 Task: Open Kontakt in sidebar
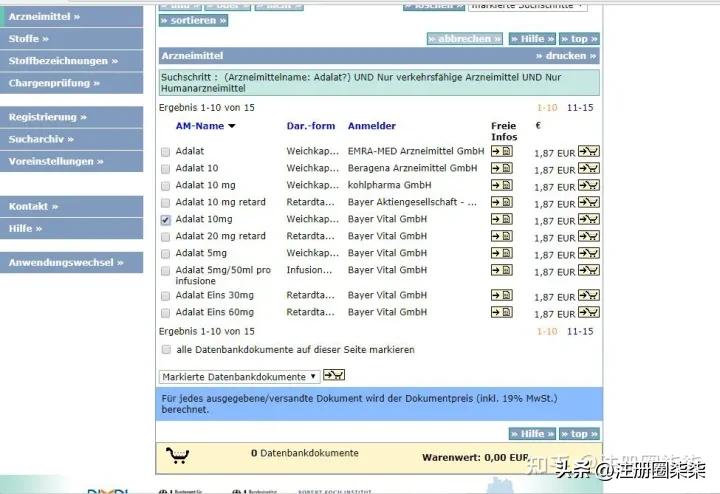[x=72, y=206]
